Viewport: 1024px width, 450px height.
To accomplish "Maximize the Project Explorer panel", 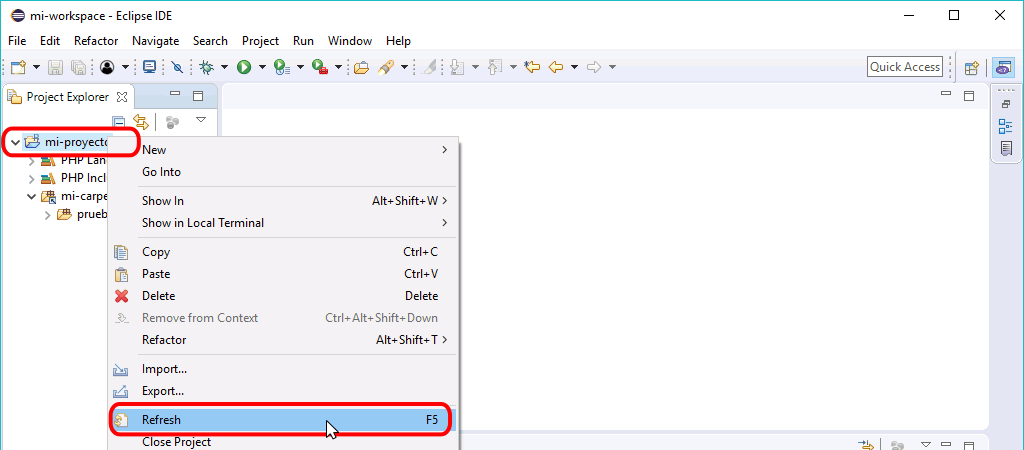I will coord(198,96).
